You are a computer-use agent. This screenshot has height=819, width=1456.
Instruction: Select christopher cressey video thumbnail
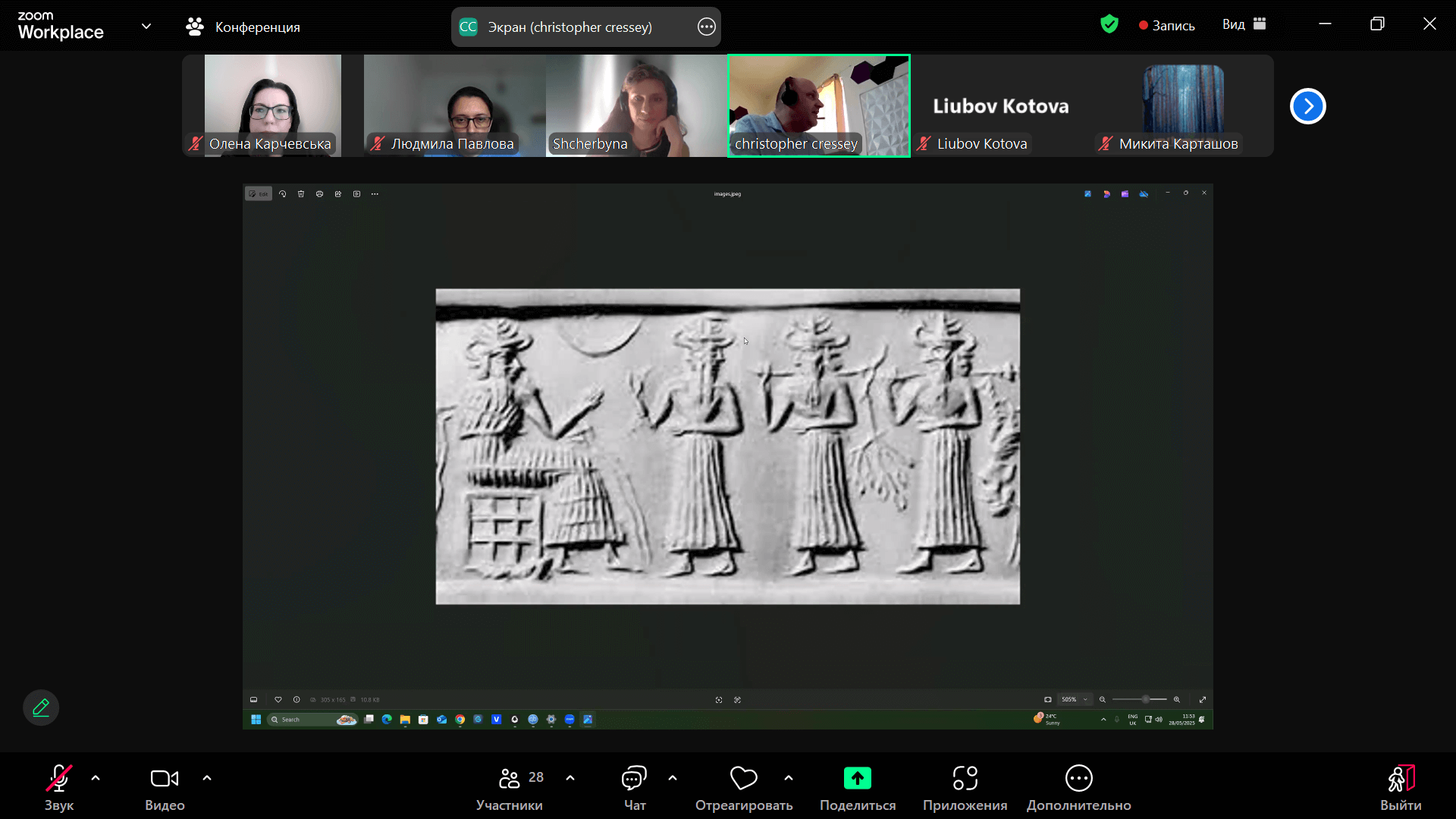click(819, 105)
